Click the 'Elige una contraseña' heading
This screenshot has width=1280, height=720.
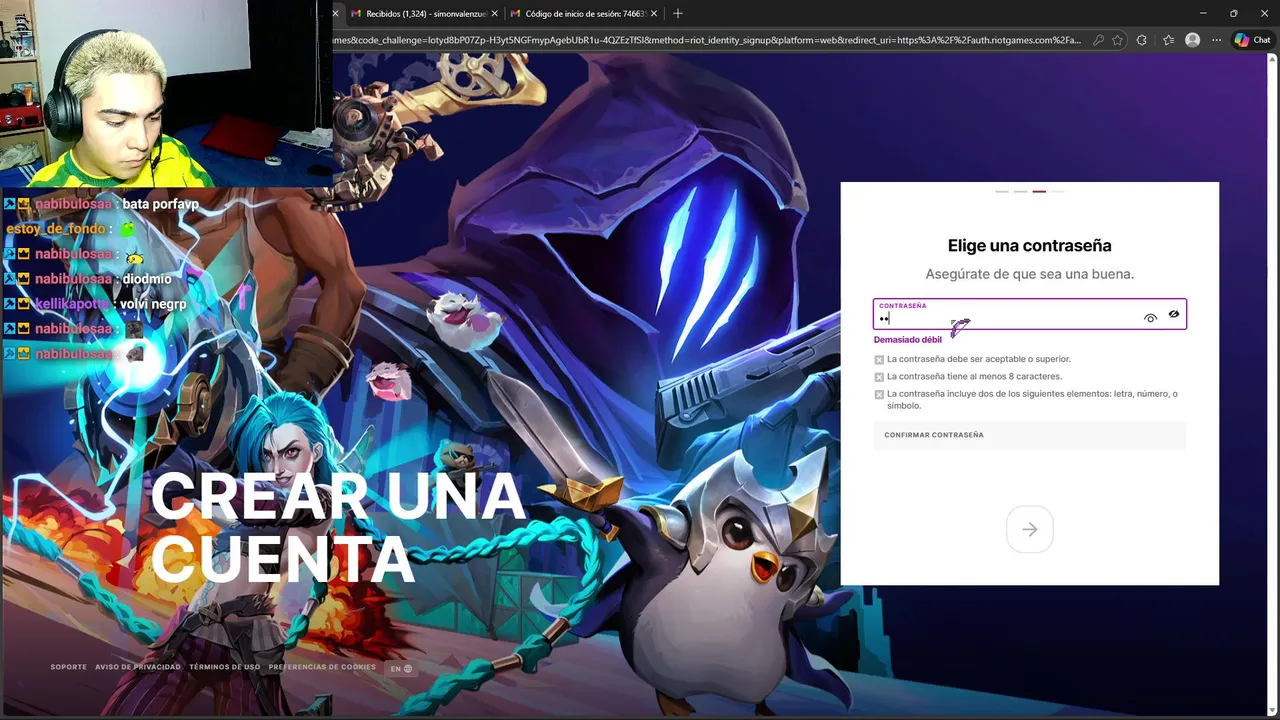(1029, 246)
